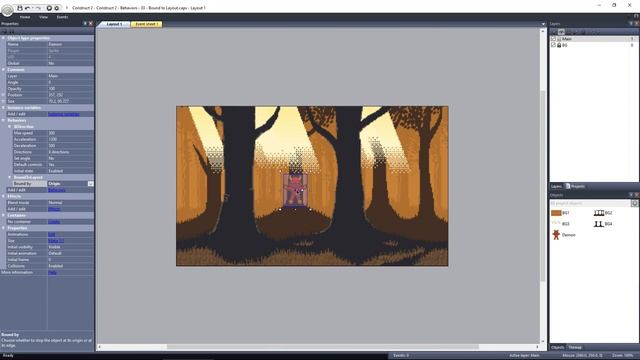
Task: Open the Bound by dropdown arrow
Action: (x=91, y=184)
